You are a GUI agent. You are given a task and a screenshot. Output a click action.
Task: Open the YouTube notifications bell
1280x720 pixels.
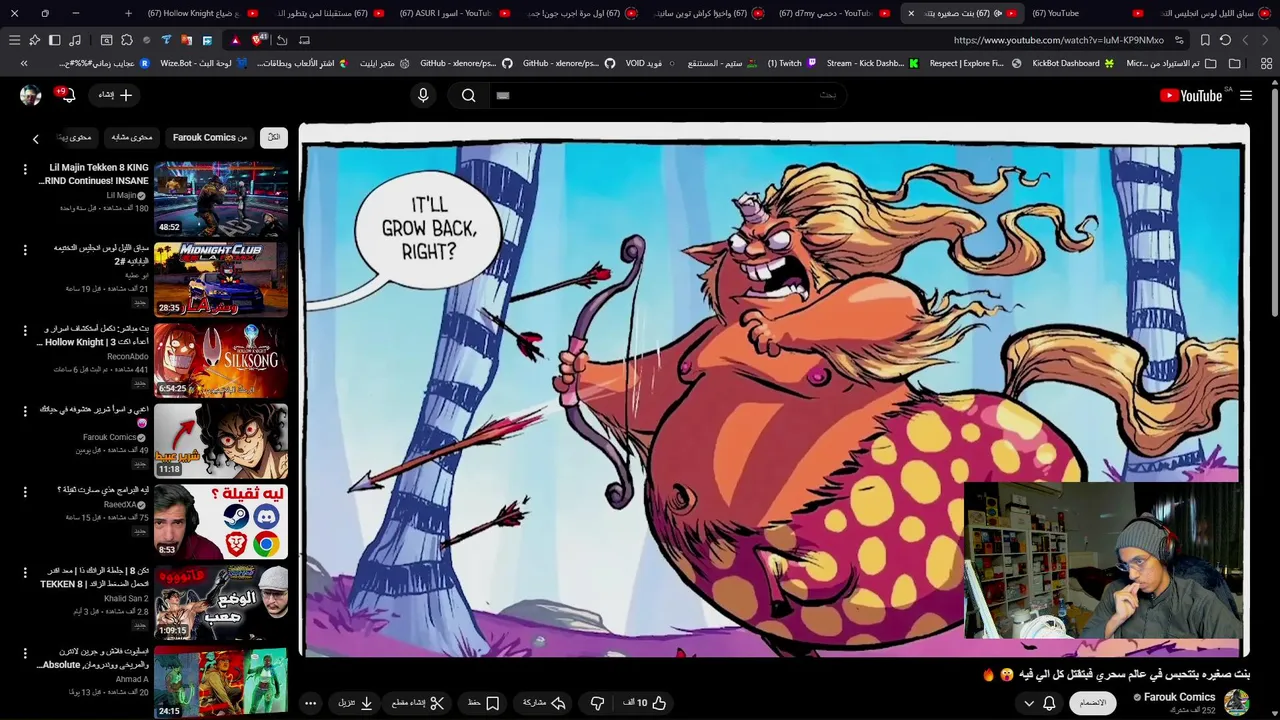coord(67,95)
